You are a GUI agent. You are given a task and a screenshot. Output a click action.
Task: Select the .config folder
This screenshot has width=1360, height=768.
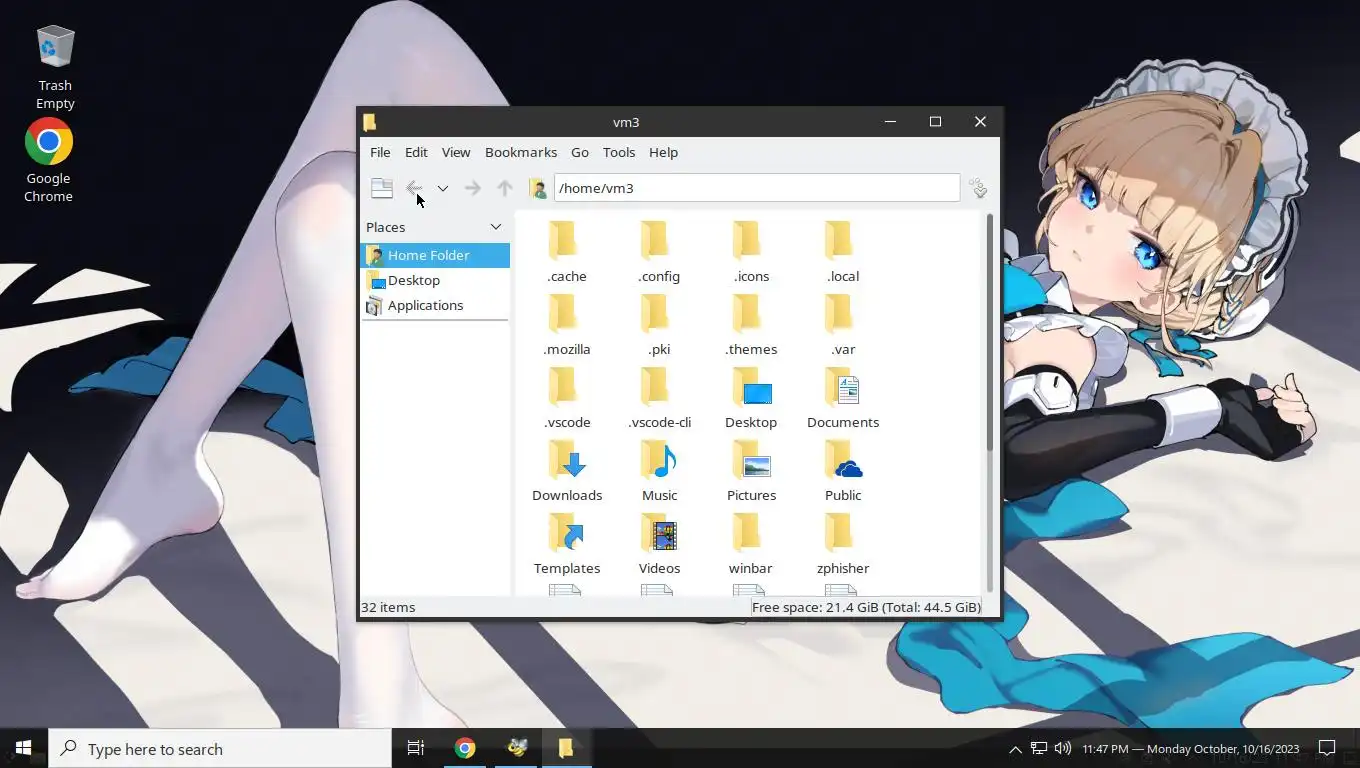[x=659, y=252]
